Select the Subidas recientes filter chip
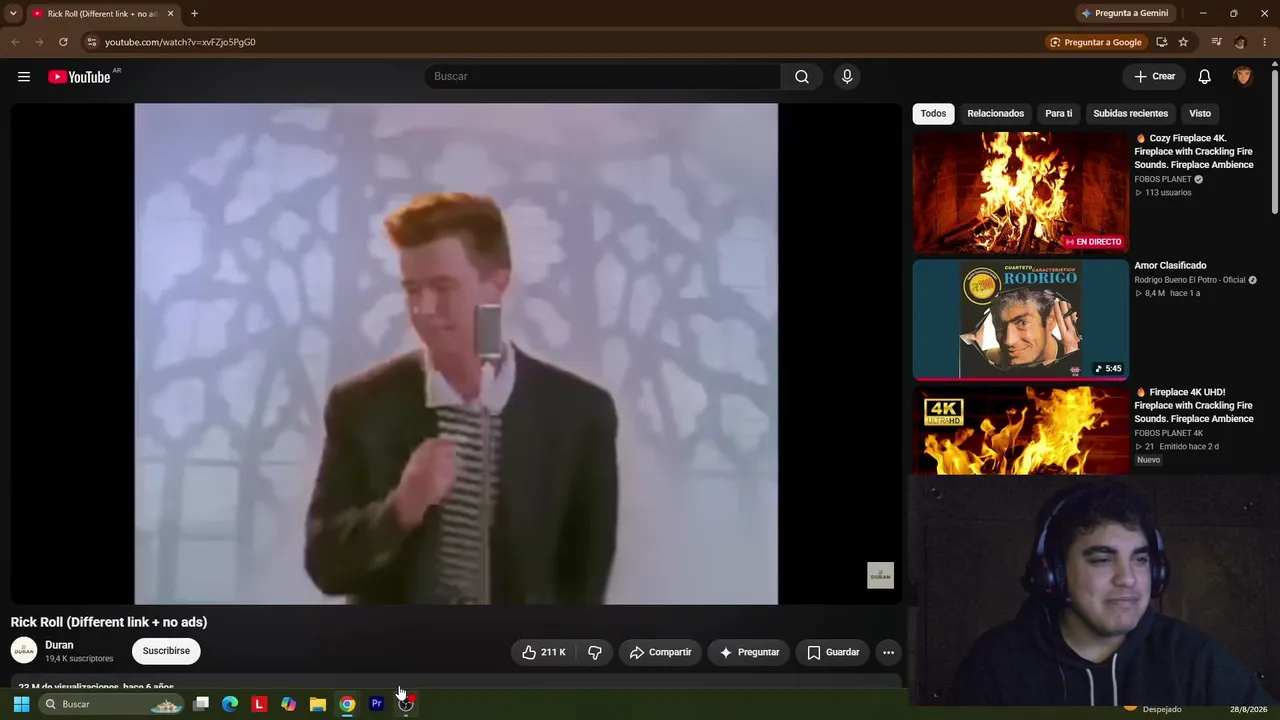The height and width of the screenshot is (720, 1280). click(x=1131, y=114)
